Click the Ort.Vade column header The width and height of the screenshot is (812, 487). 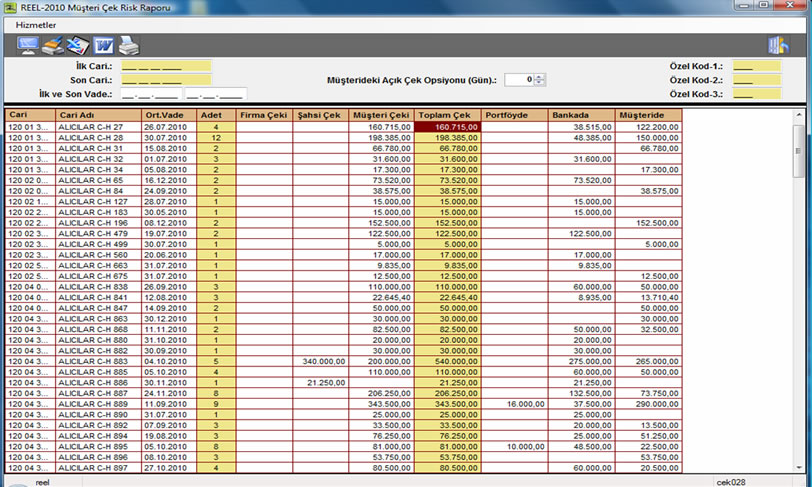(x=169, y=115)
